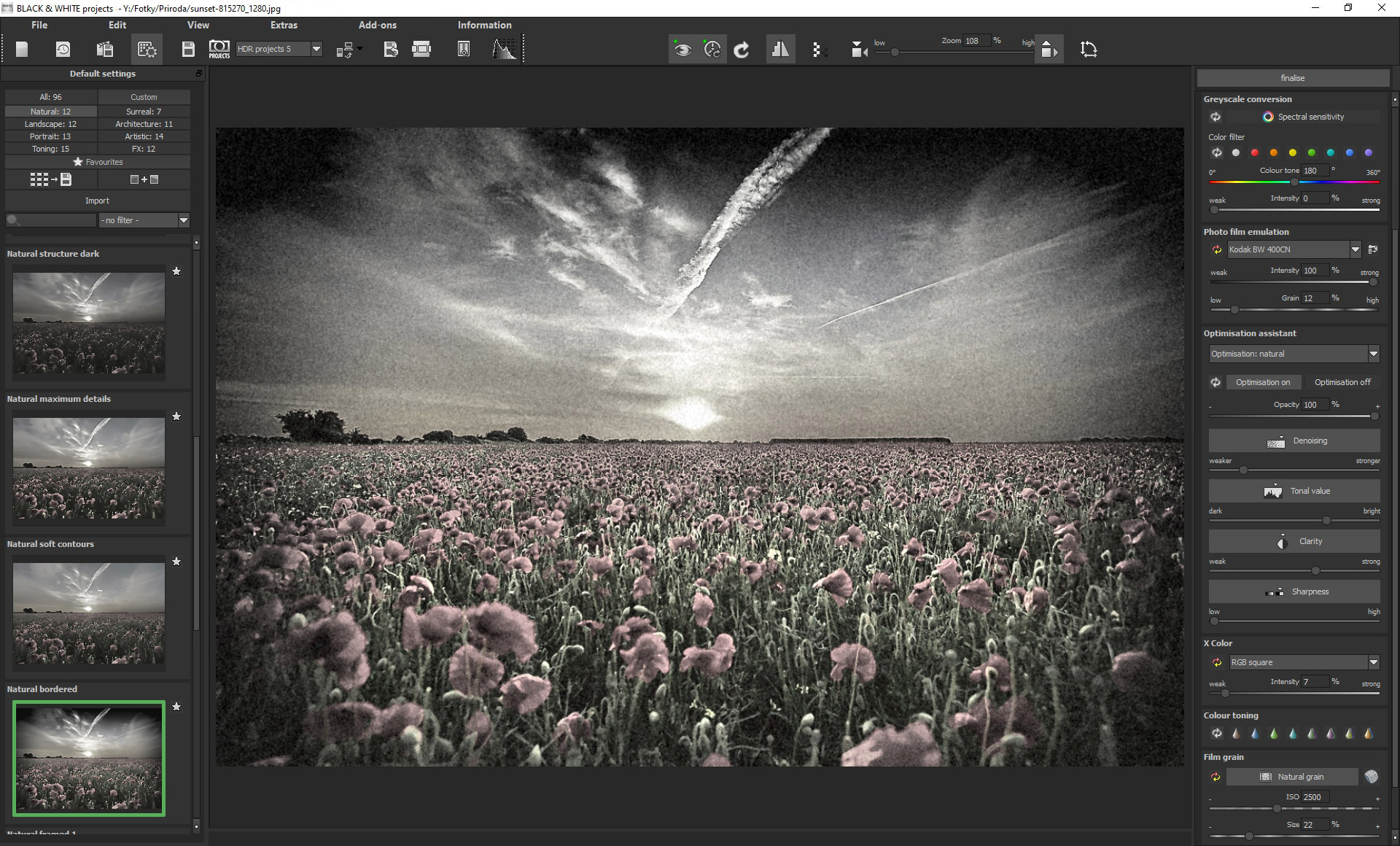Open the File menu
The image size is (1400, 846).
39,25
